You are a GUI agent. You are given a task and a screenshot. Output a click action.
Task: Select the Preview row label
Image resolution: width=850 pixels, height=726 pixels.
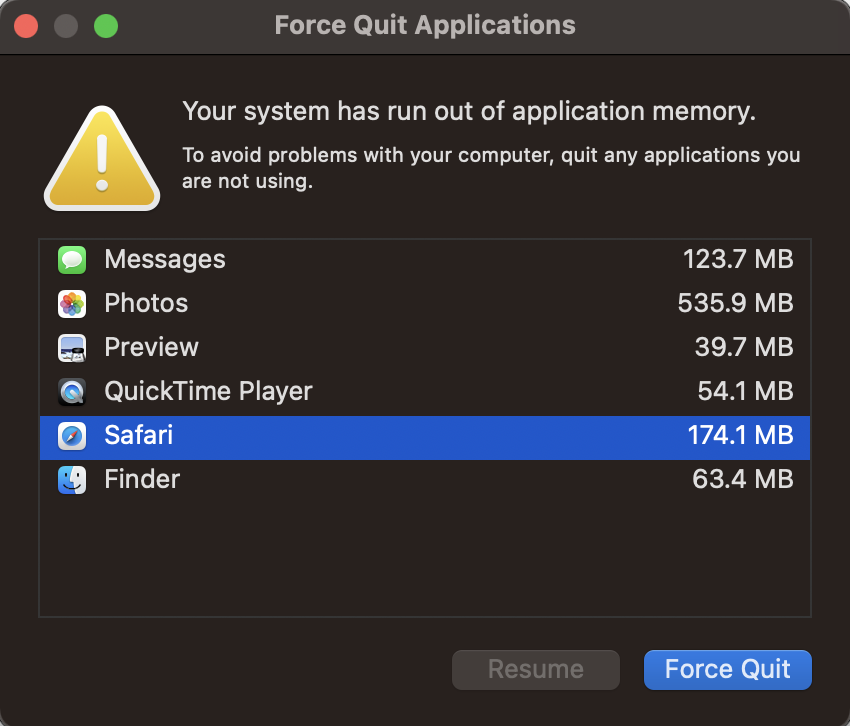pos(152,347)
